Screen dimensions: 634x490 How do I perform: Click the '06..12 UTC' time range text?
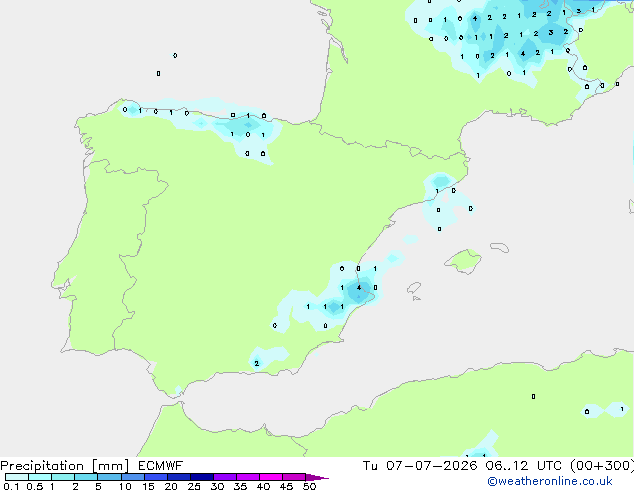(x=524, y=466)
